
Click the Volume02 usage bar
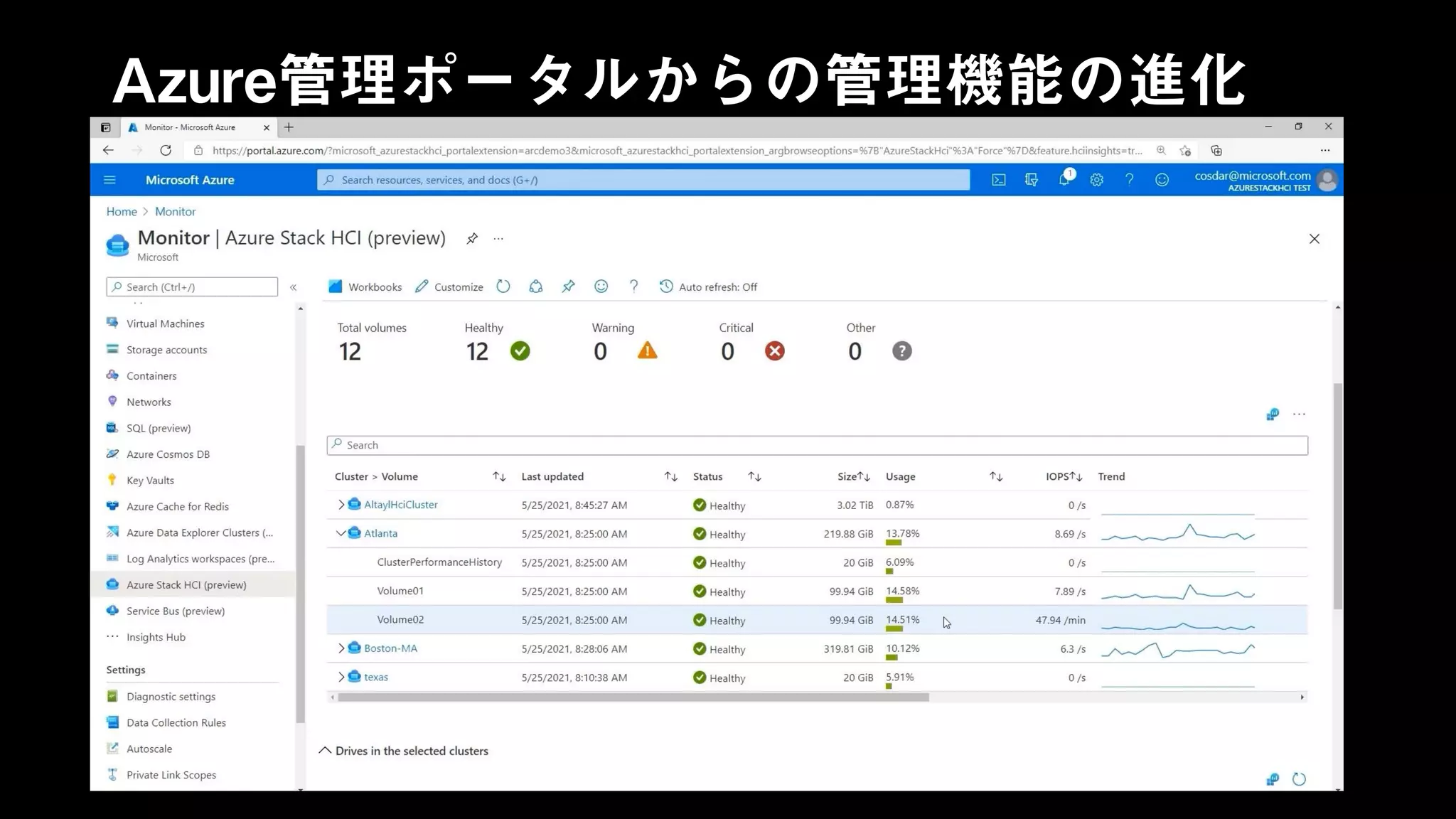tap(894, 628)
